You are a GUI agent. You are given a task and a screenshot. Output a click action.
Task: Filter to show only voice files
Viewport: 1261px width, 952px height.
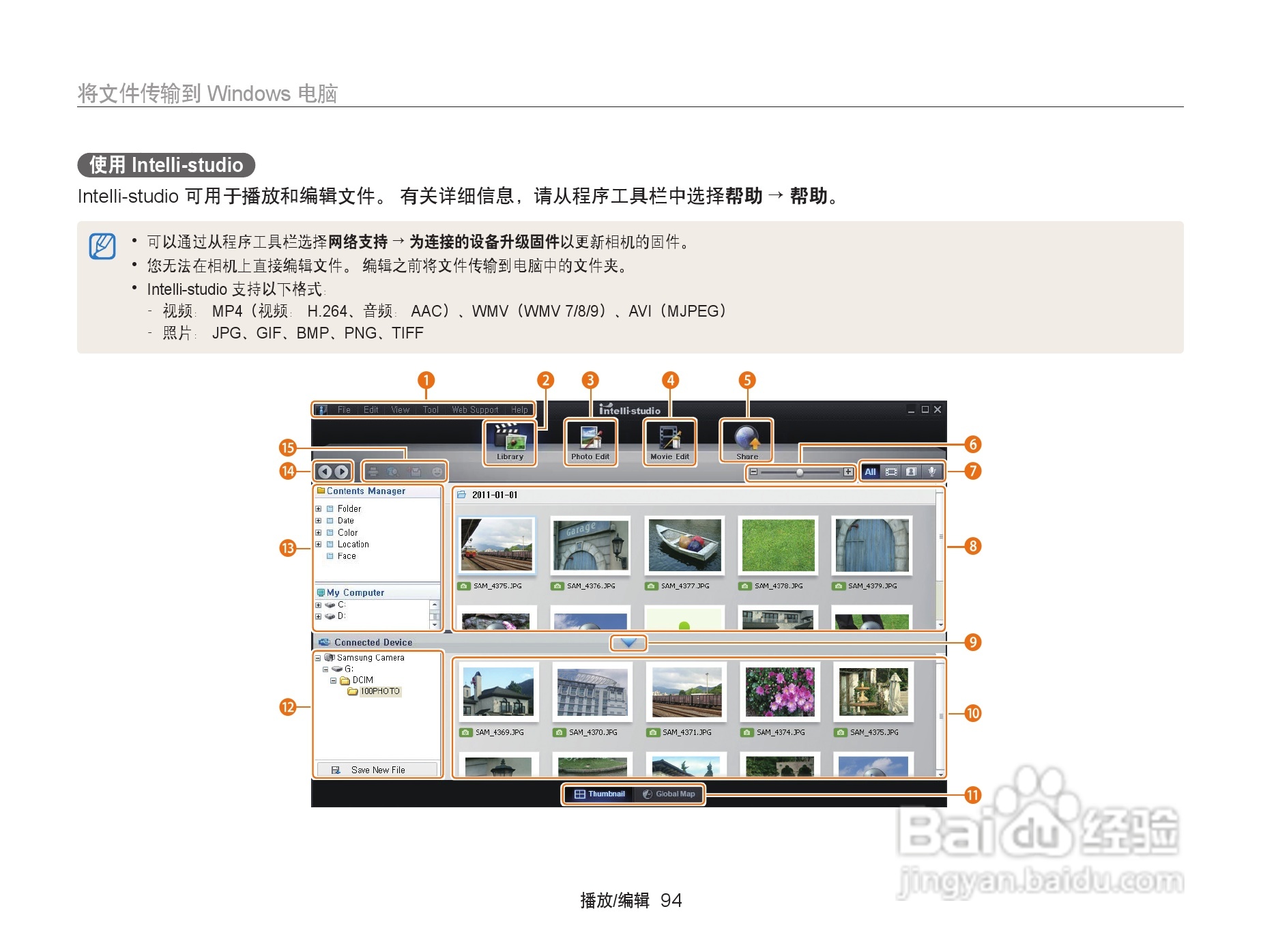point(931,472)
